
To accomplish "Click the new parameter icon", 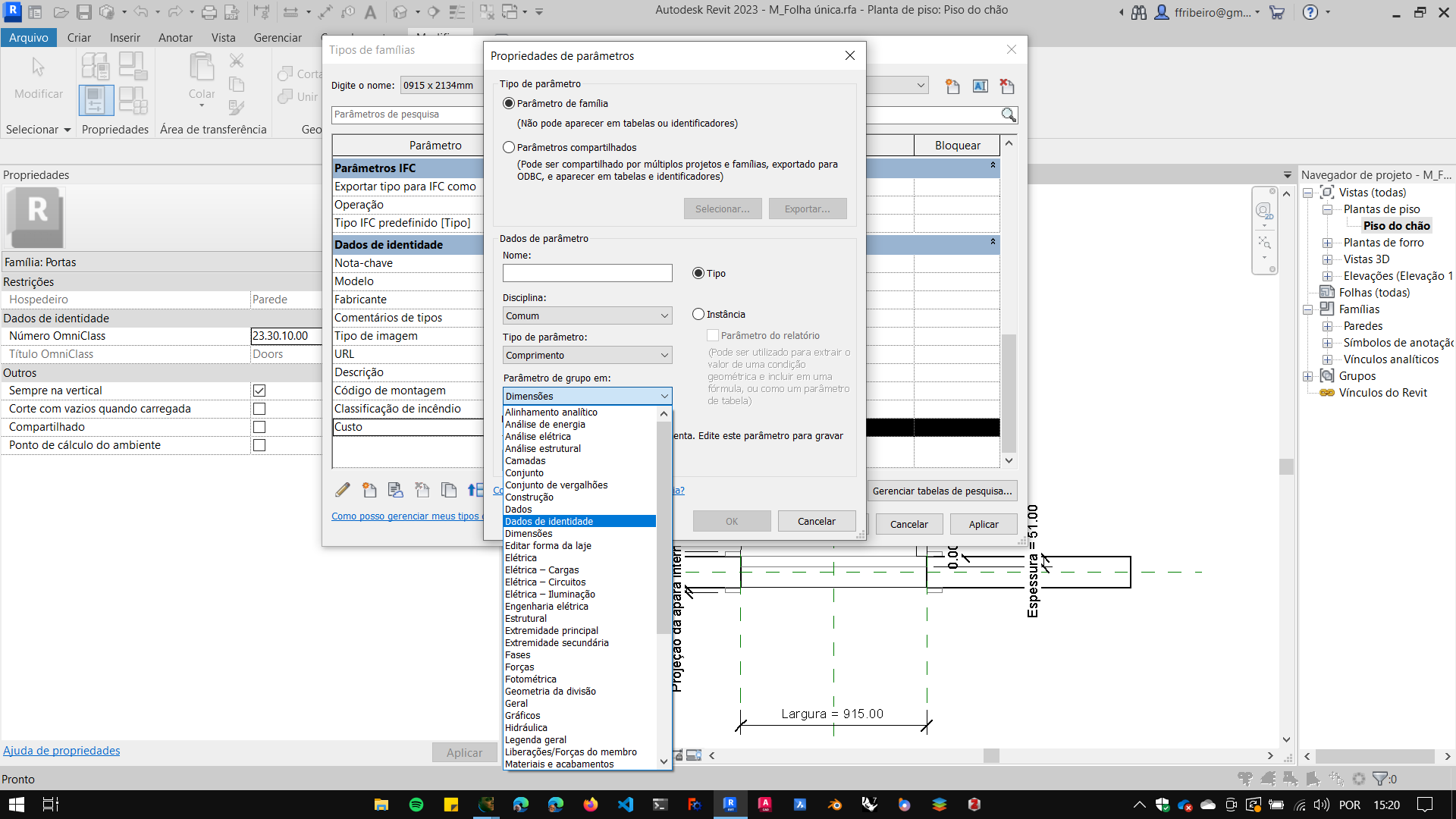I will (x=369, y=490).
